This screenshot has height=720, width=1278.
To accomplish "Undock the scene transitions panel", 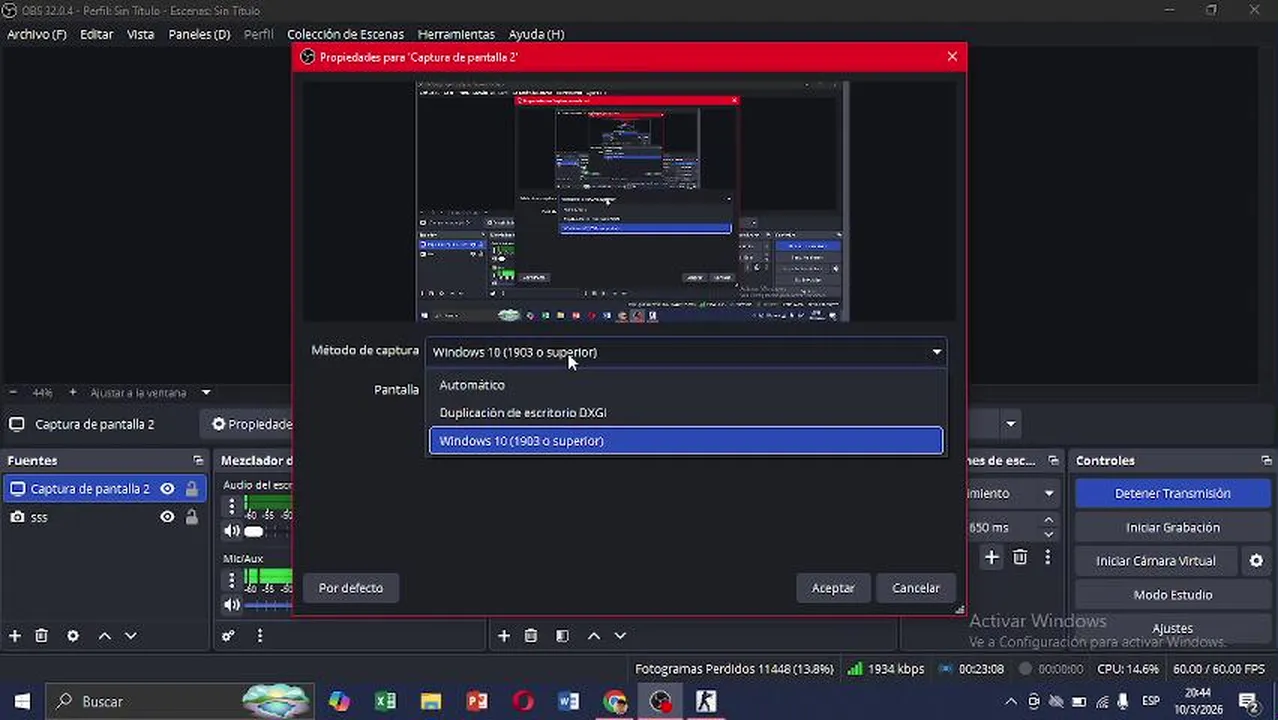I will click(1053, 460).
